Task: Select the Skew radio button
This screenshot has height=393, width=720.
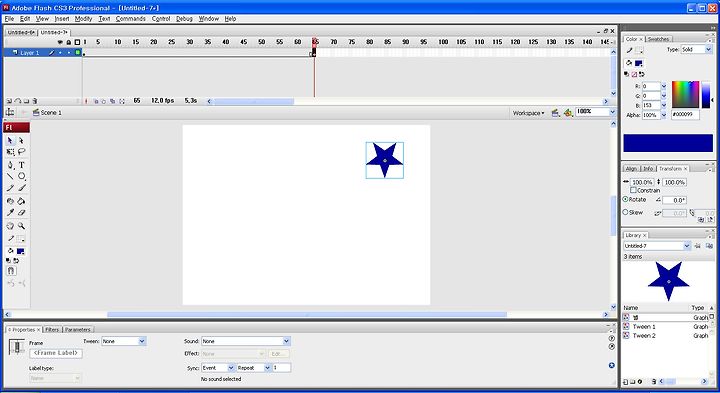Action: pyautogui.click(x=625, y=212)
